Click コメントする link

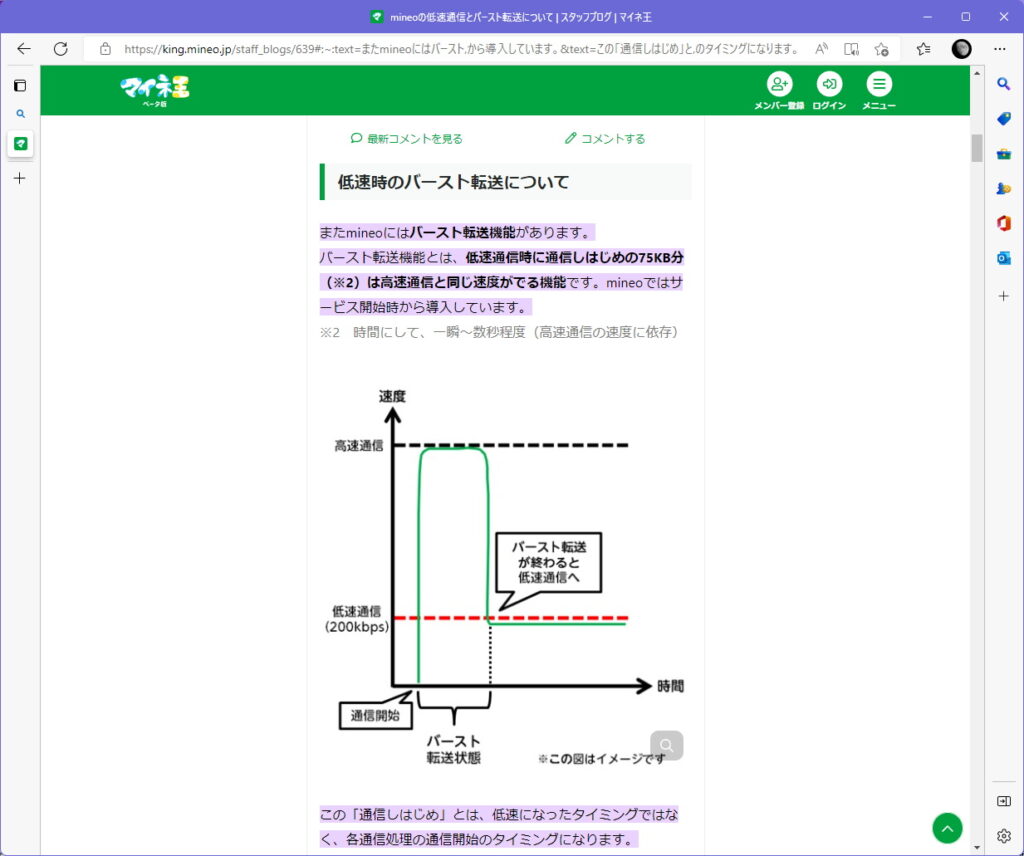(x=605, y=138)
